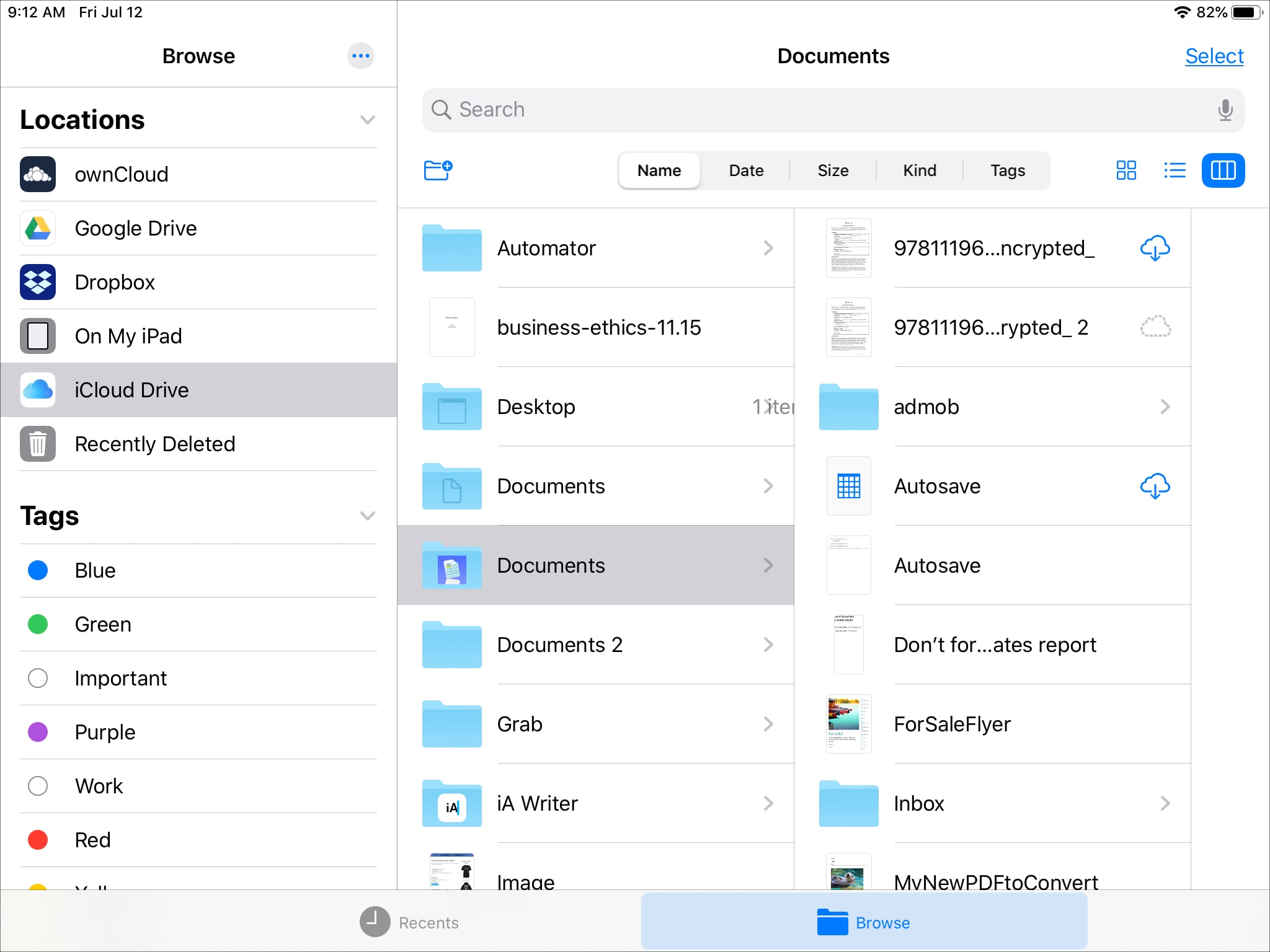The width and height of the screenshot is (1270, 952).
Task: Switch to grid icon view
Action: pos(1126,170)
